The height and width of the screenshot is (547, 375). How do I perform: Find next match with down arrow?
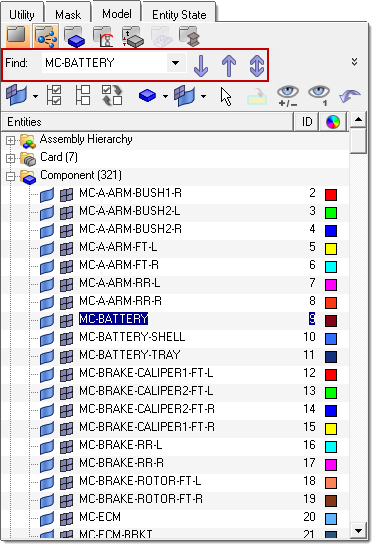(201, 65)
